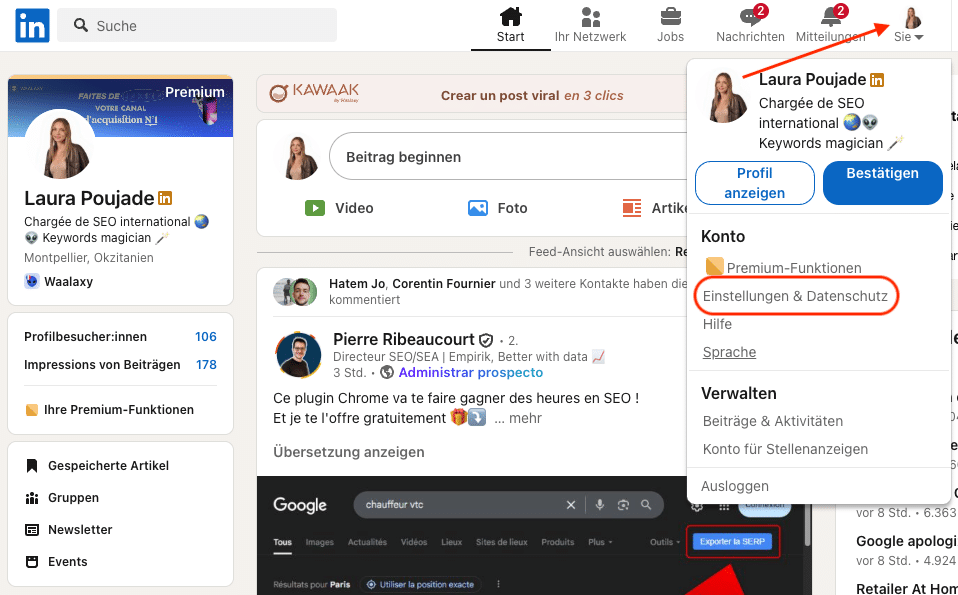Open Einstellungen & Datenschutz

(795, 296)
